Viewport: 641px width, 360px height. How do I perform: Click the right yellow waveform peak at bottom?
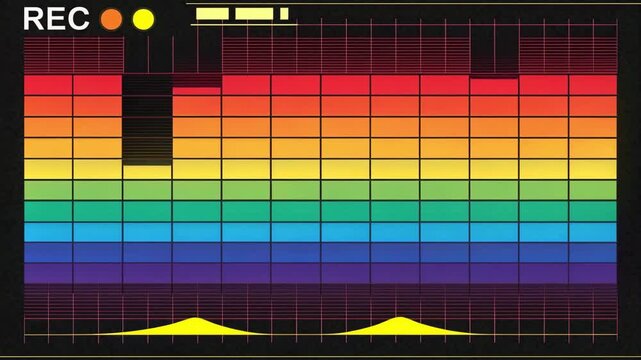pyautogui.click(x=399, y=326)
